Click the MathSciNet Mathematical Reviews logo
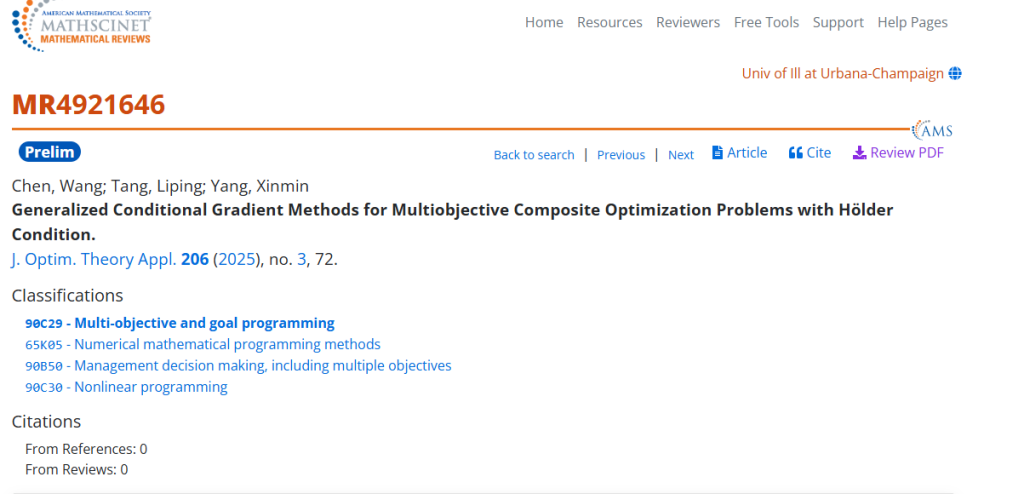Viewport: 1024px width, 494px height. point(82,26)
